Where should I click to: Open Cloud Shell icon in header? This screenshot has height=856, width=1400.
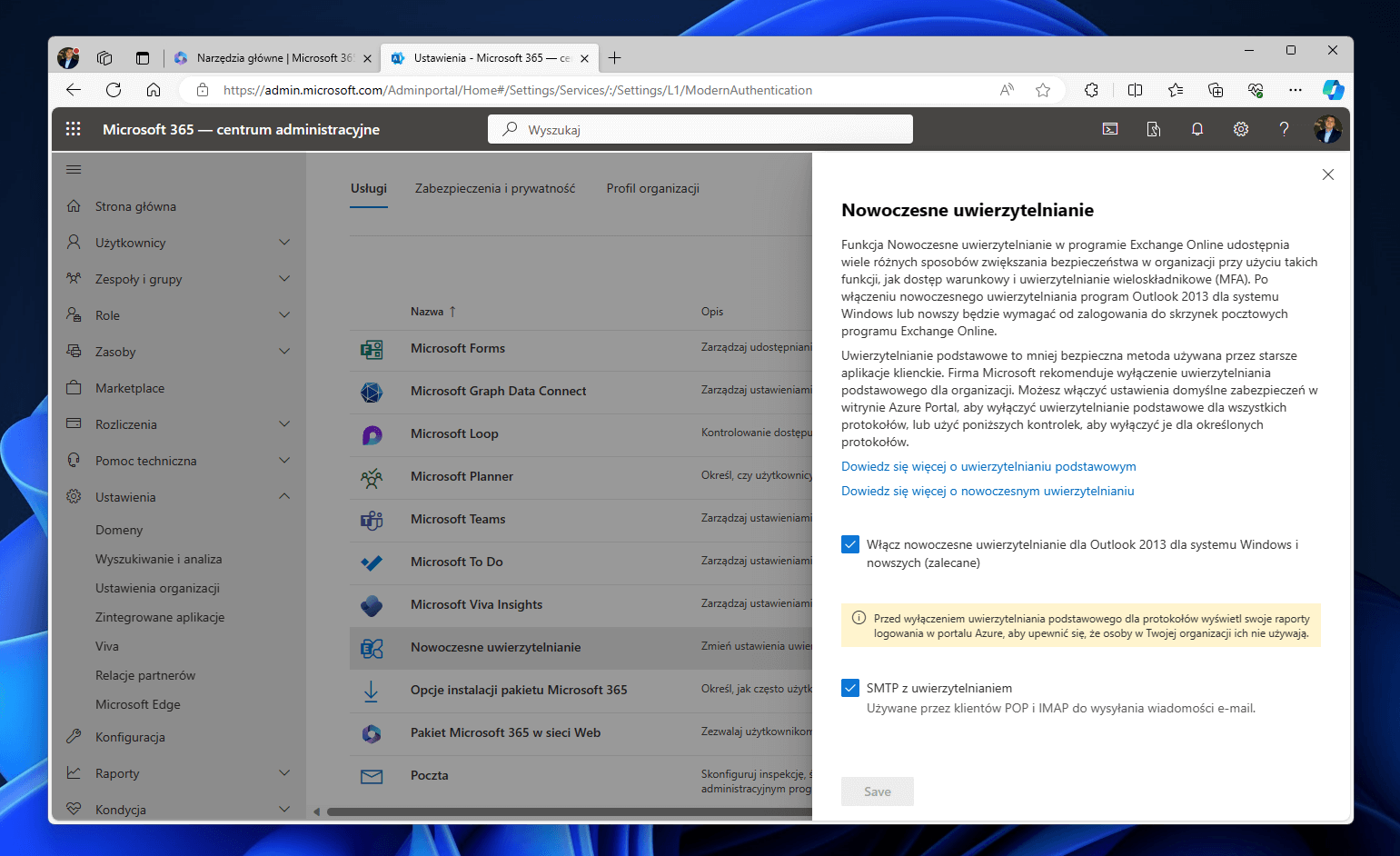coord(1110,129)
